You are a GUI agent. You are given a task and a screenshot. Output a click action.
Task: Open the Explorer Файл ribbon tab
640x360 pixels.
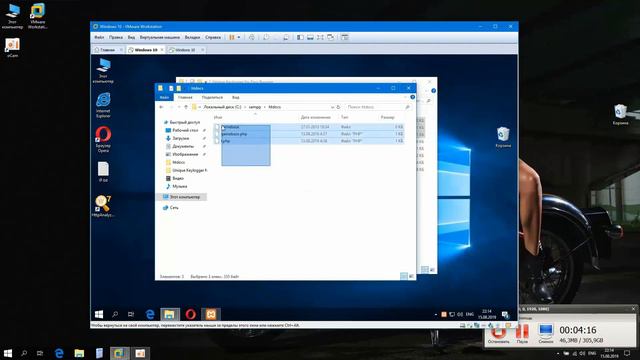coord(164,98)
